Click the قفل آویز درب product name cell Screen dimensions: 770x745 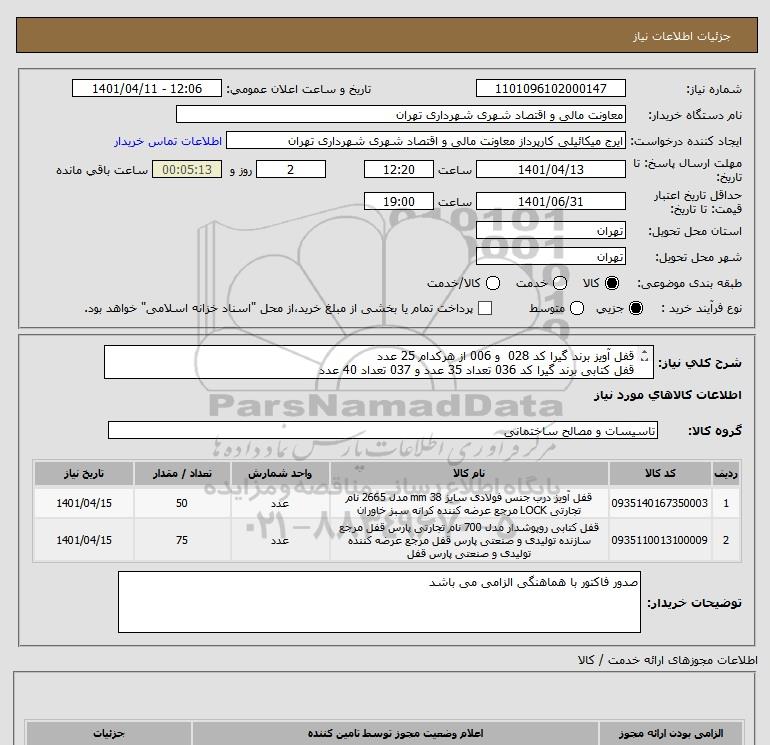tap(469, 504)
